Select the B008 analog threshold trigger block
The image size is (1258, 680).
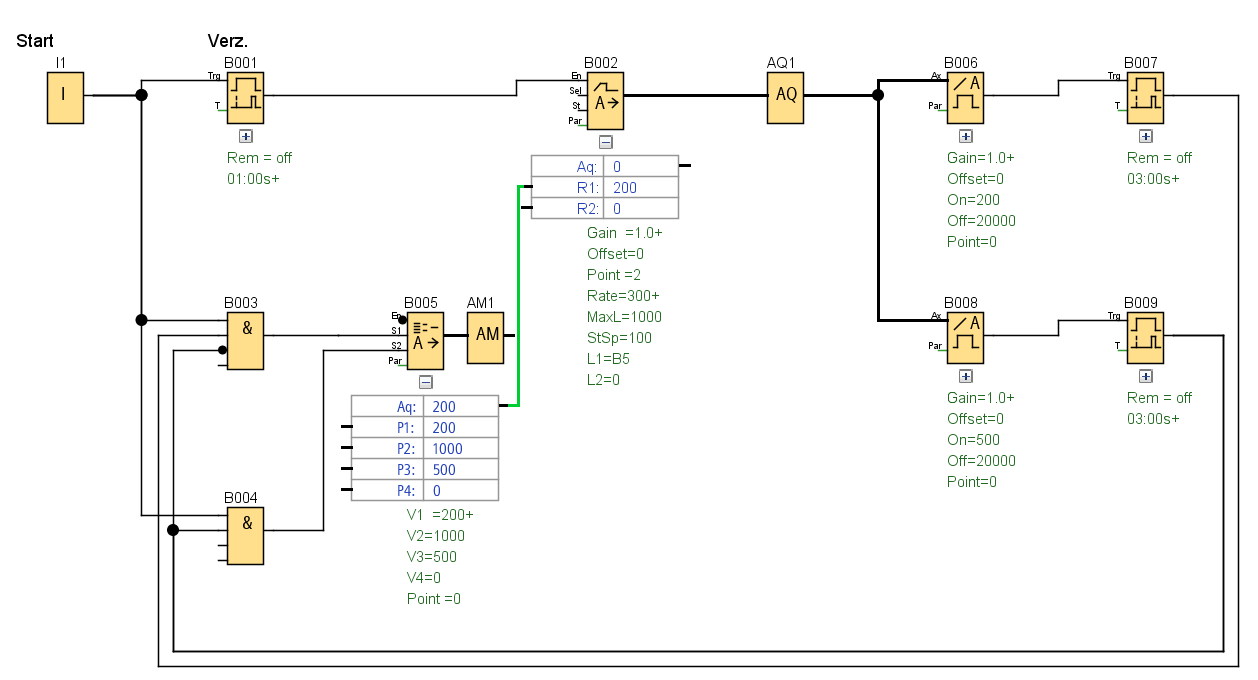click(x=965, y=338)
